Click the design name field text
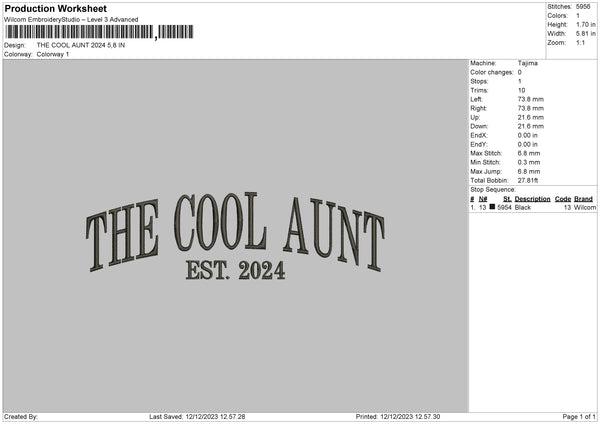 [x=81, y=46]
